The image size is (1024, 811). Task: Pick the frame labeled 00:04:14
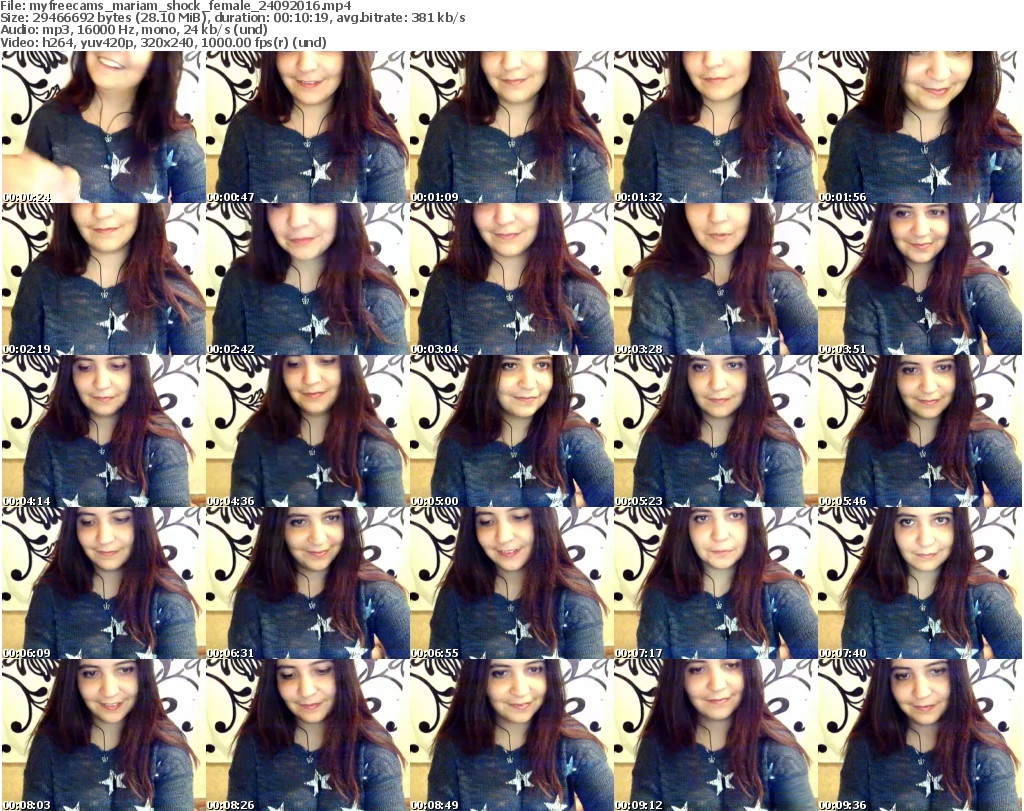pyautogui.click(x=104, y=431)
